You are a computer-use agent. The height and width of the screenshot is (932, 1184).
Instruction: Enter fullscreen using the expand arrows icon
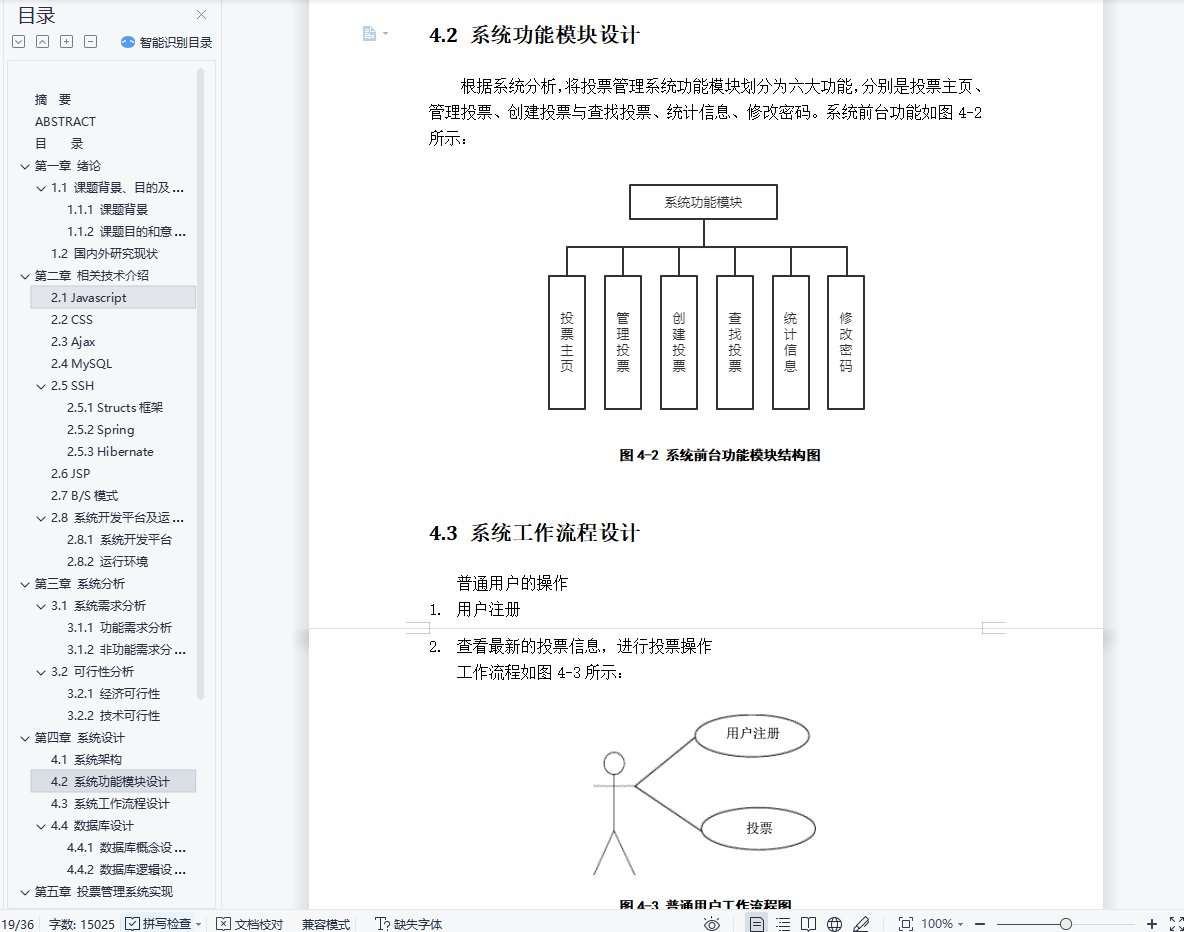[x=1176, y=924]
